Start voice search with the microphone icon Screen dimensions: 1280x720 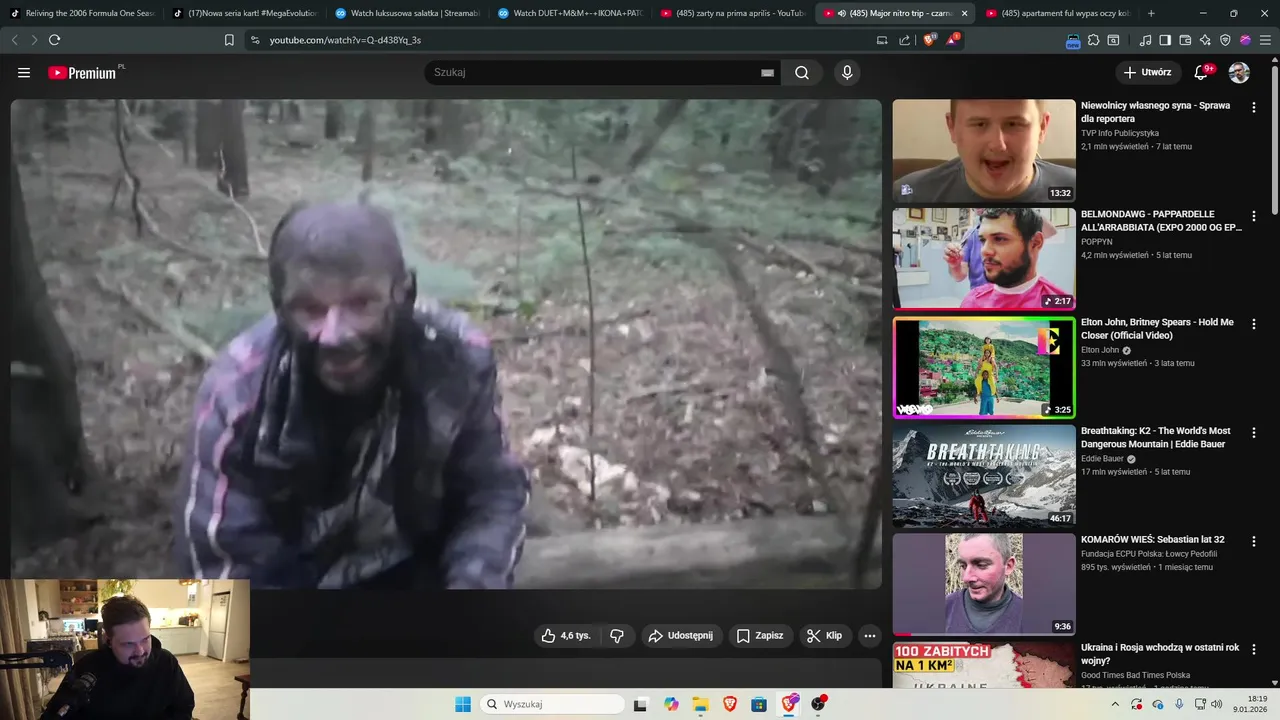pos(847,73)
